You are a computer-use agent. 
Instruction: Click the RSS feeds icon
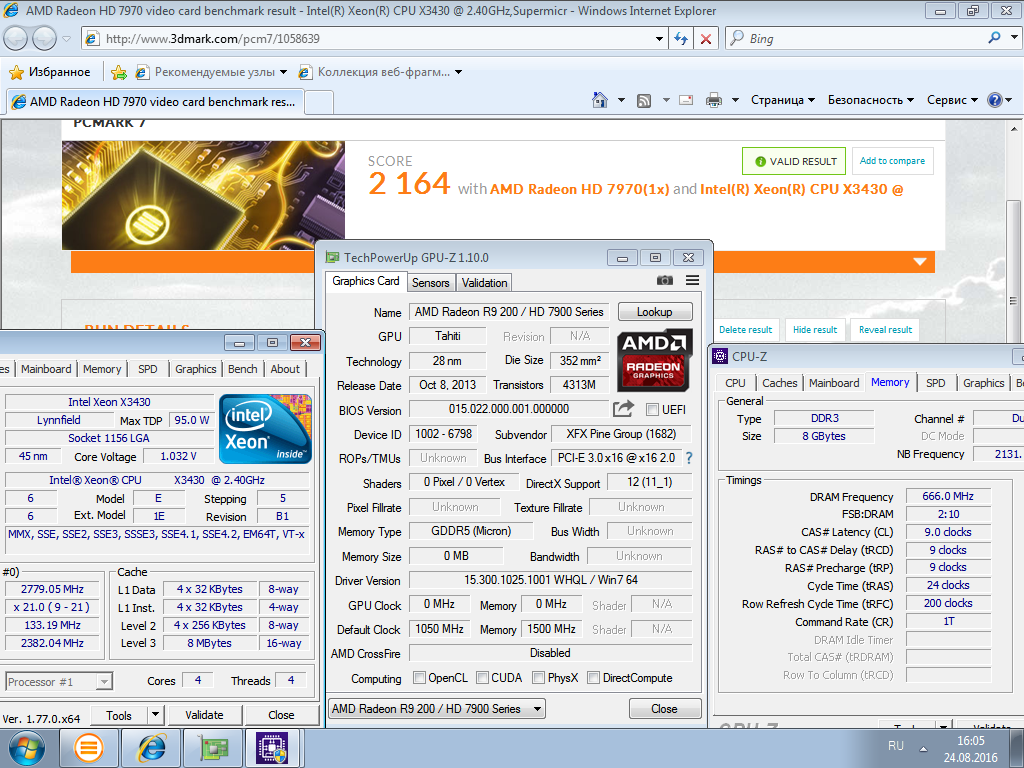tap(644, 101)
